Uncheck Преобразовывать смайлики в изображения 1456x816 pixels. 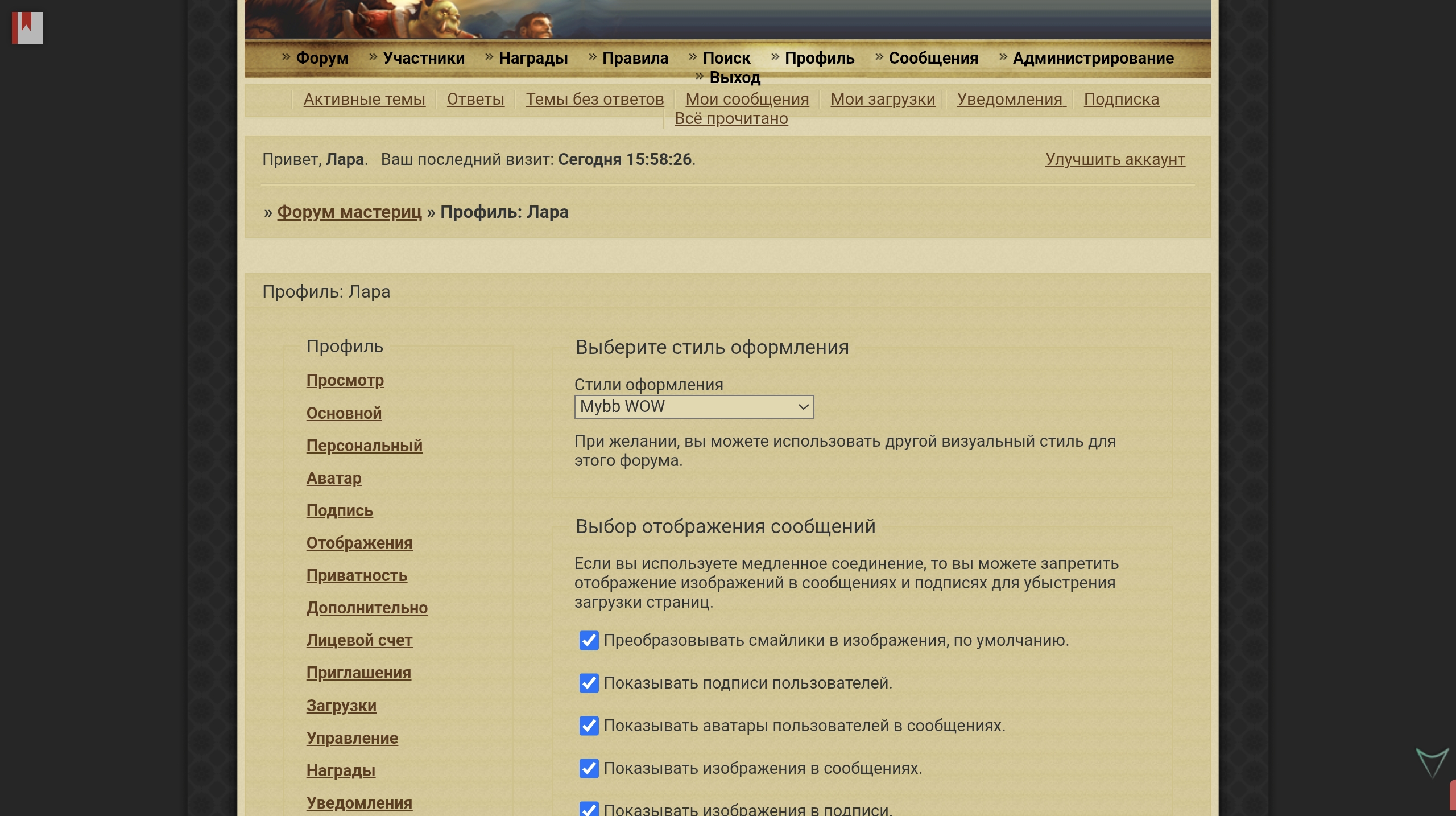coord(589,640)
